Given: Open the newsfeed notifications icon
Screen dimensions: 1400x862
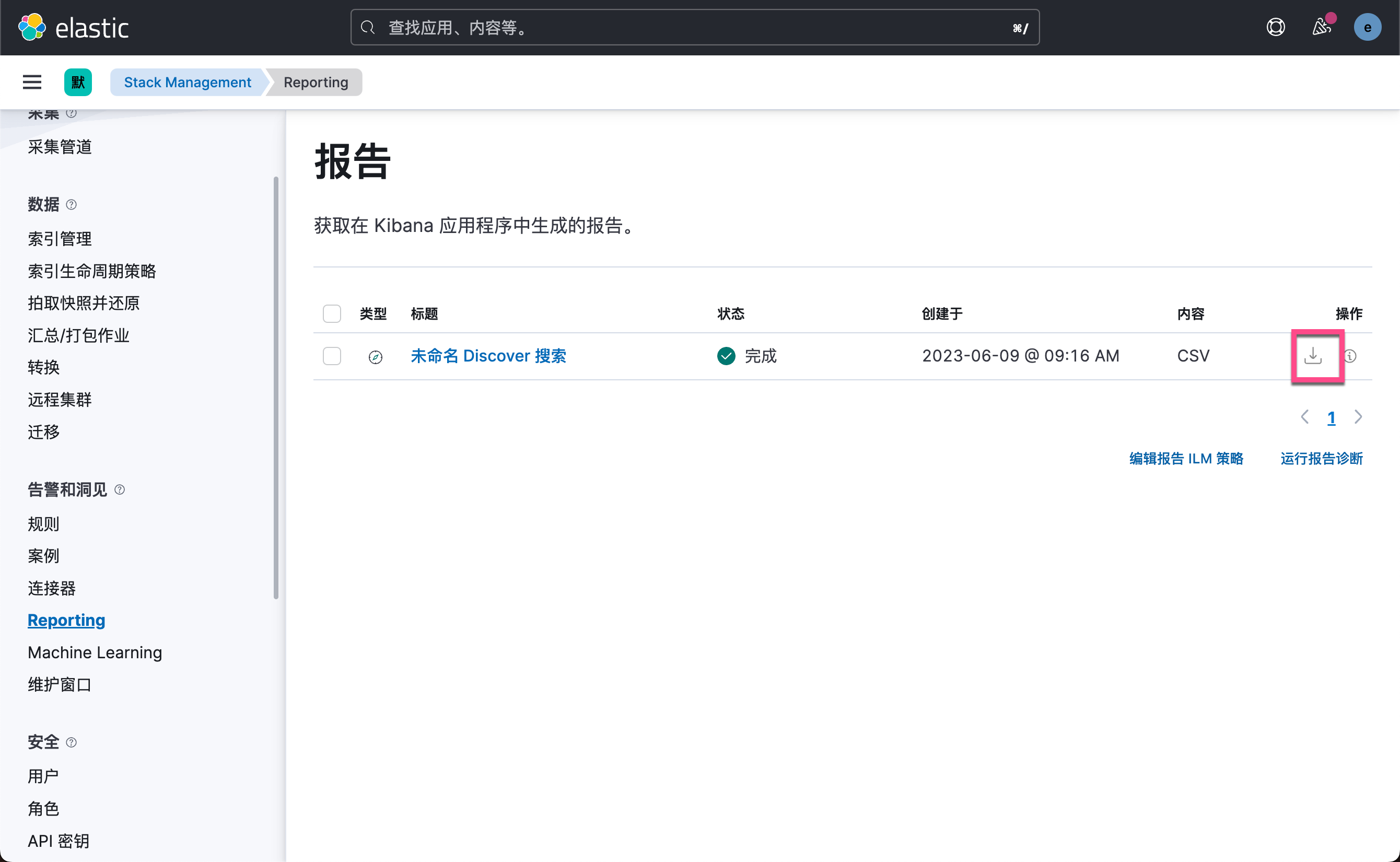Looking at the screenshot, I should pyautogui.click(x=1321, y=27).
